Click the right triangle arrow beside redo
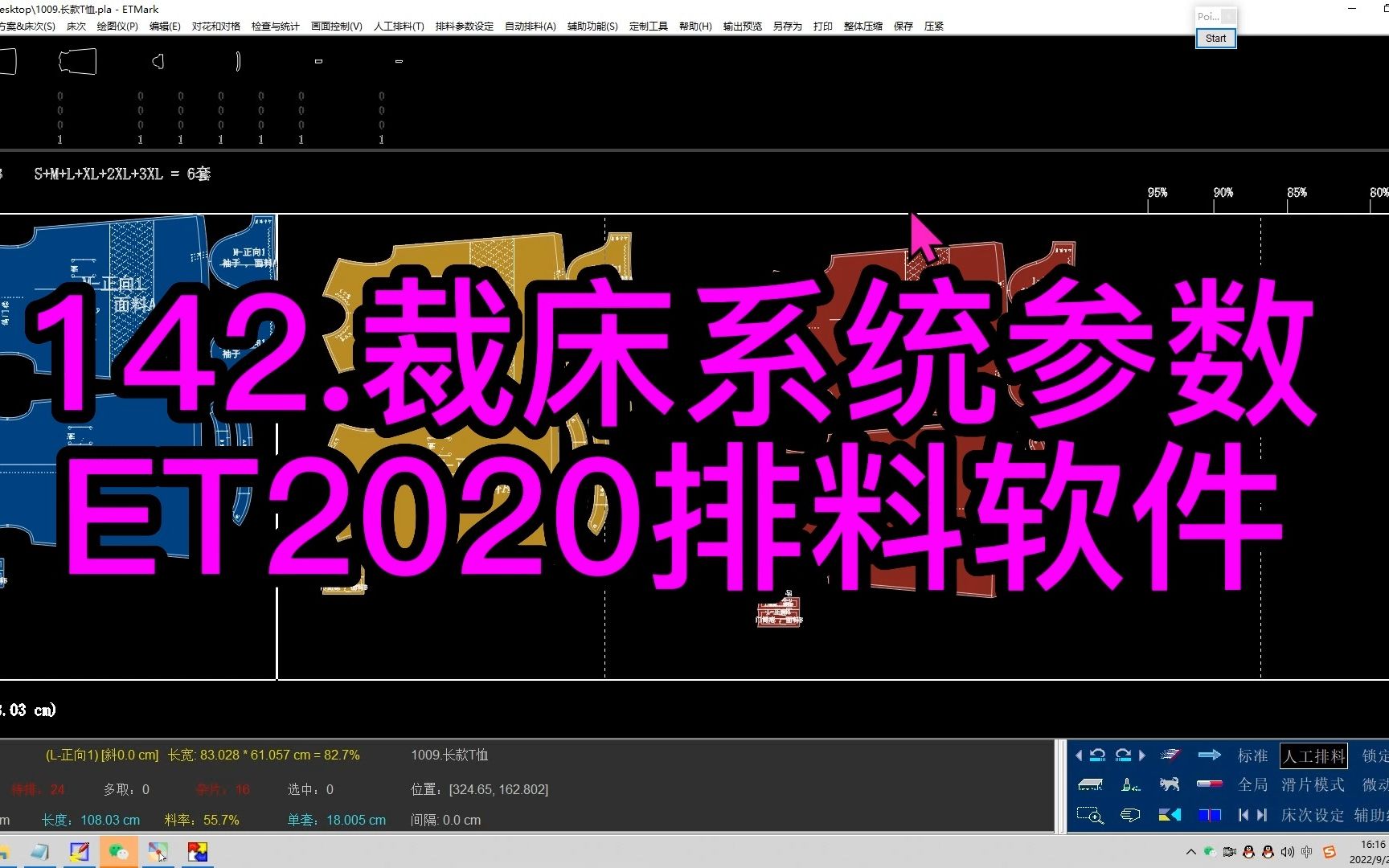This screenshot has height=868, width=1389. tap(1142, 755)
